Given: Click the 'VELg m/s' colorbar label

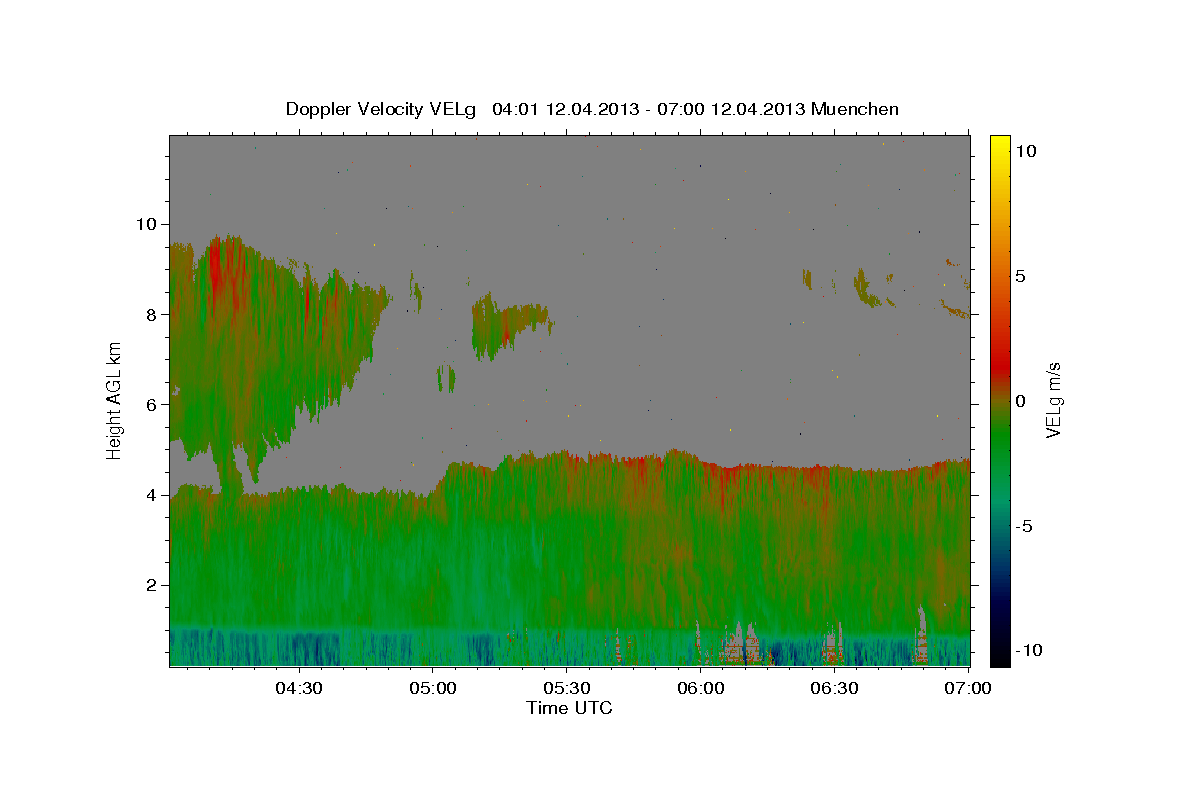Looking at the screenshot, I should pos(1054,401).
